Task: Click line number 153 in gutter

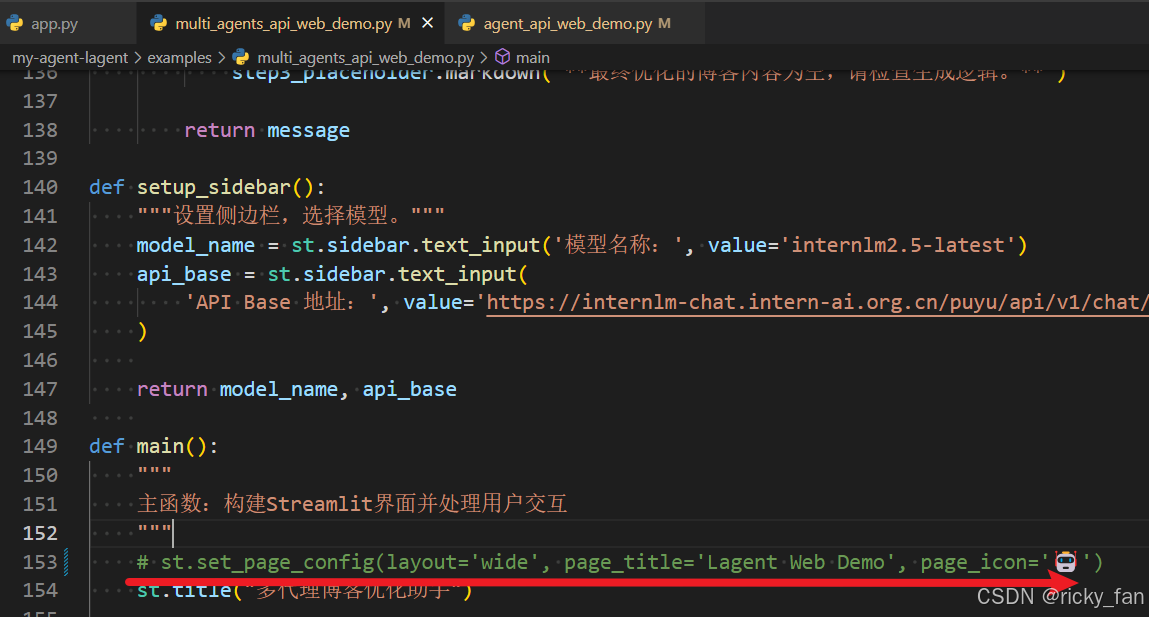Action: click(x=40, y=562)
